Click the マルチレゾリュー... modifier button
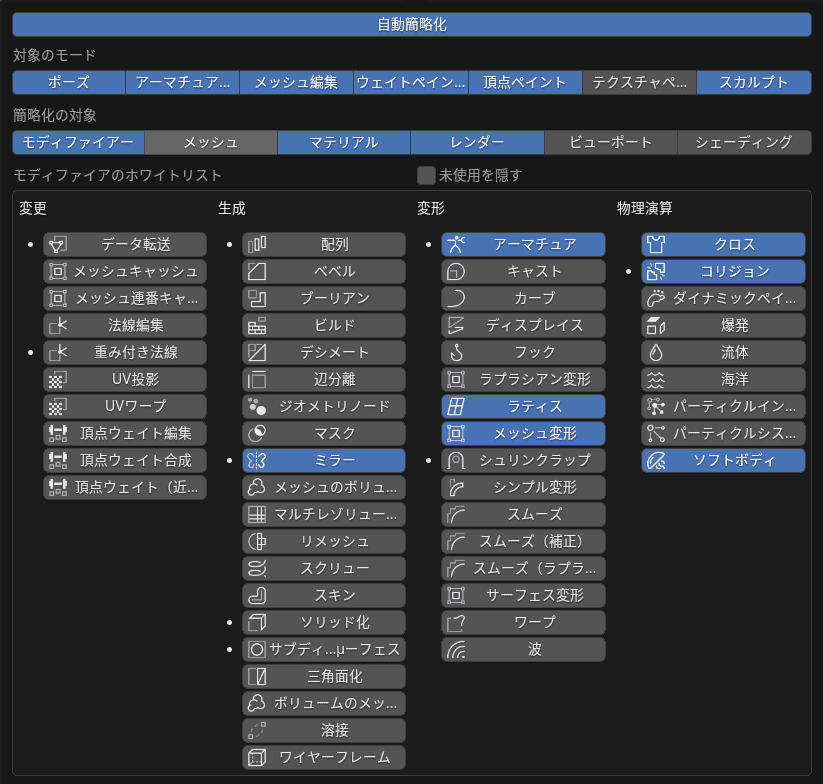 [x=324, y=514]
